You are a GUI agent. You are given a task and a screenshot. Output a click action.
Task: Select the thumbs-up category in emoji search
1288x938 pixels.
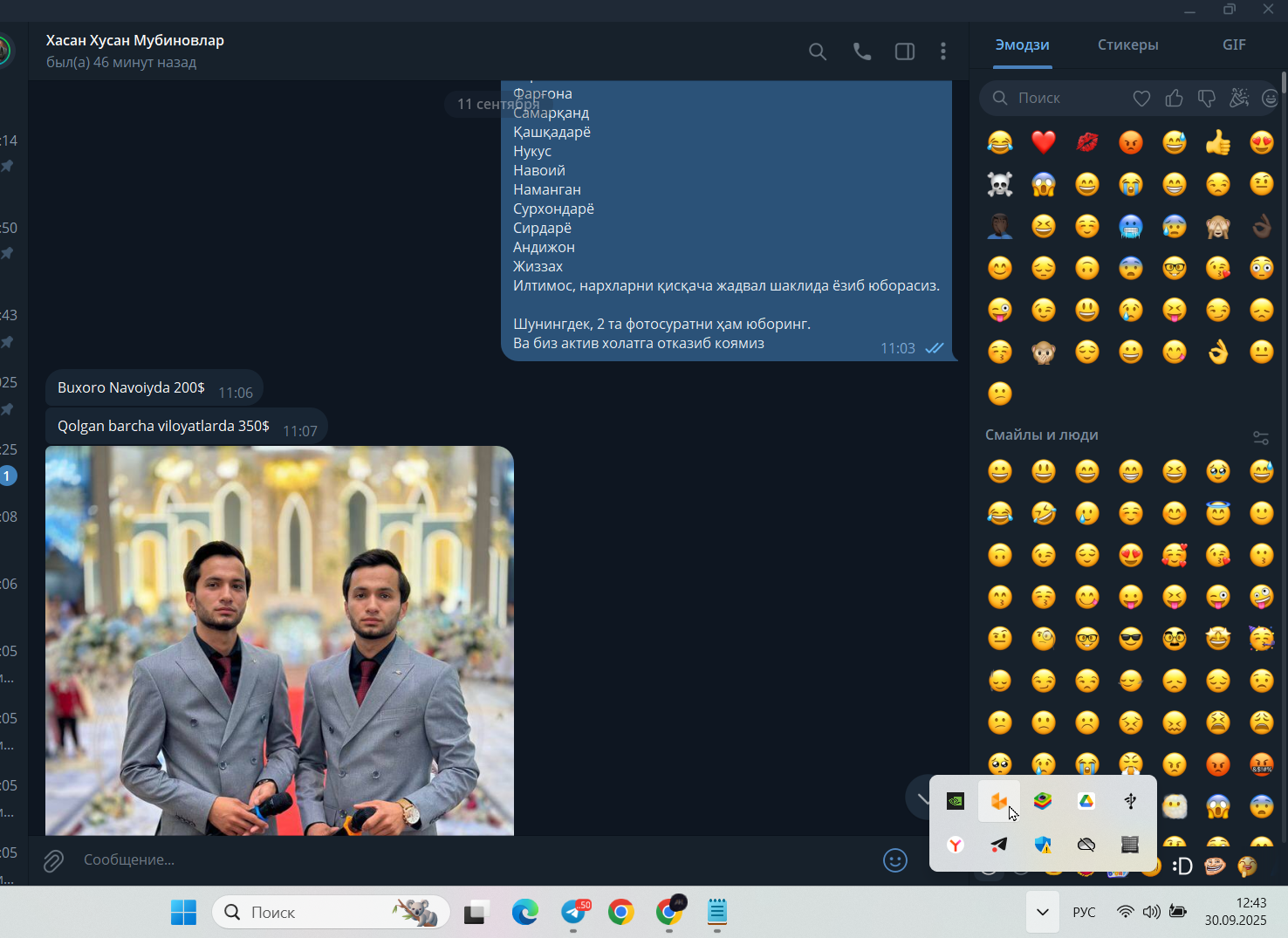pos(1175,99)
